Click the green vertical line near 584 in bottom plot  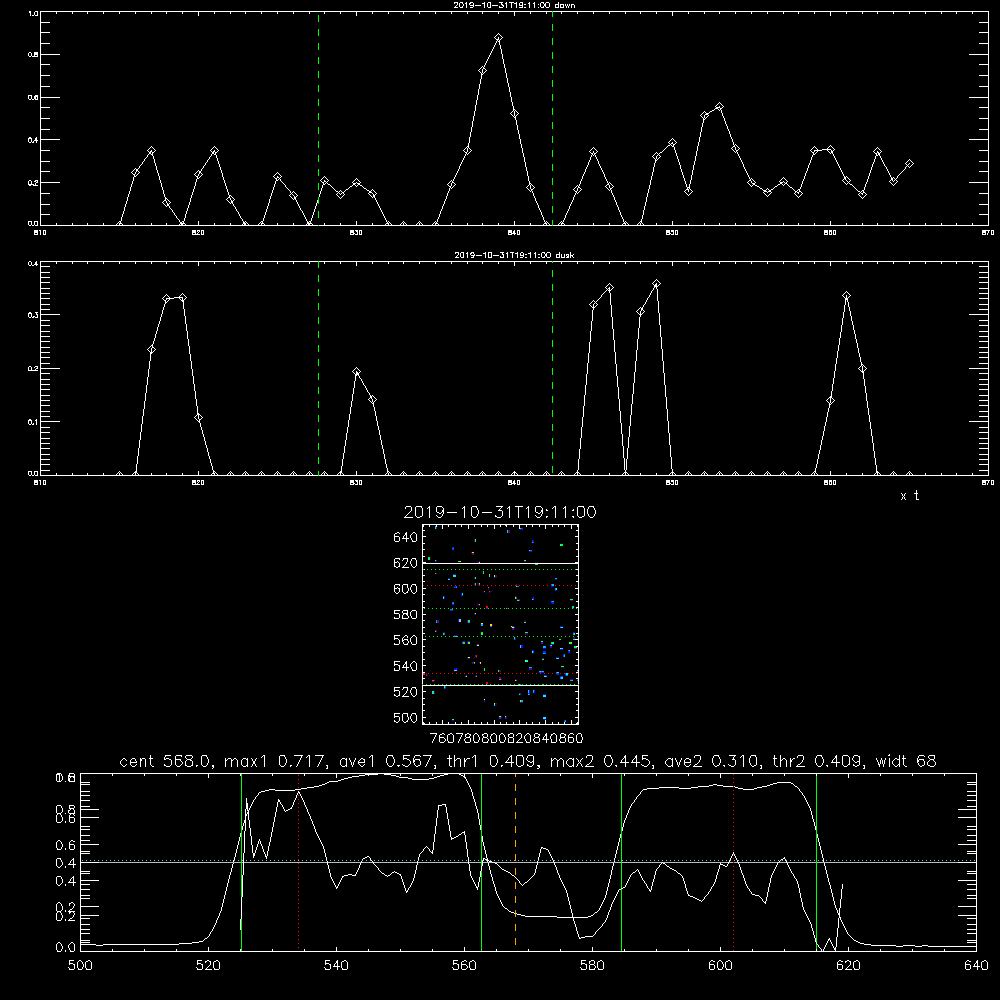click(x=621, y=861)
